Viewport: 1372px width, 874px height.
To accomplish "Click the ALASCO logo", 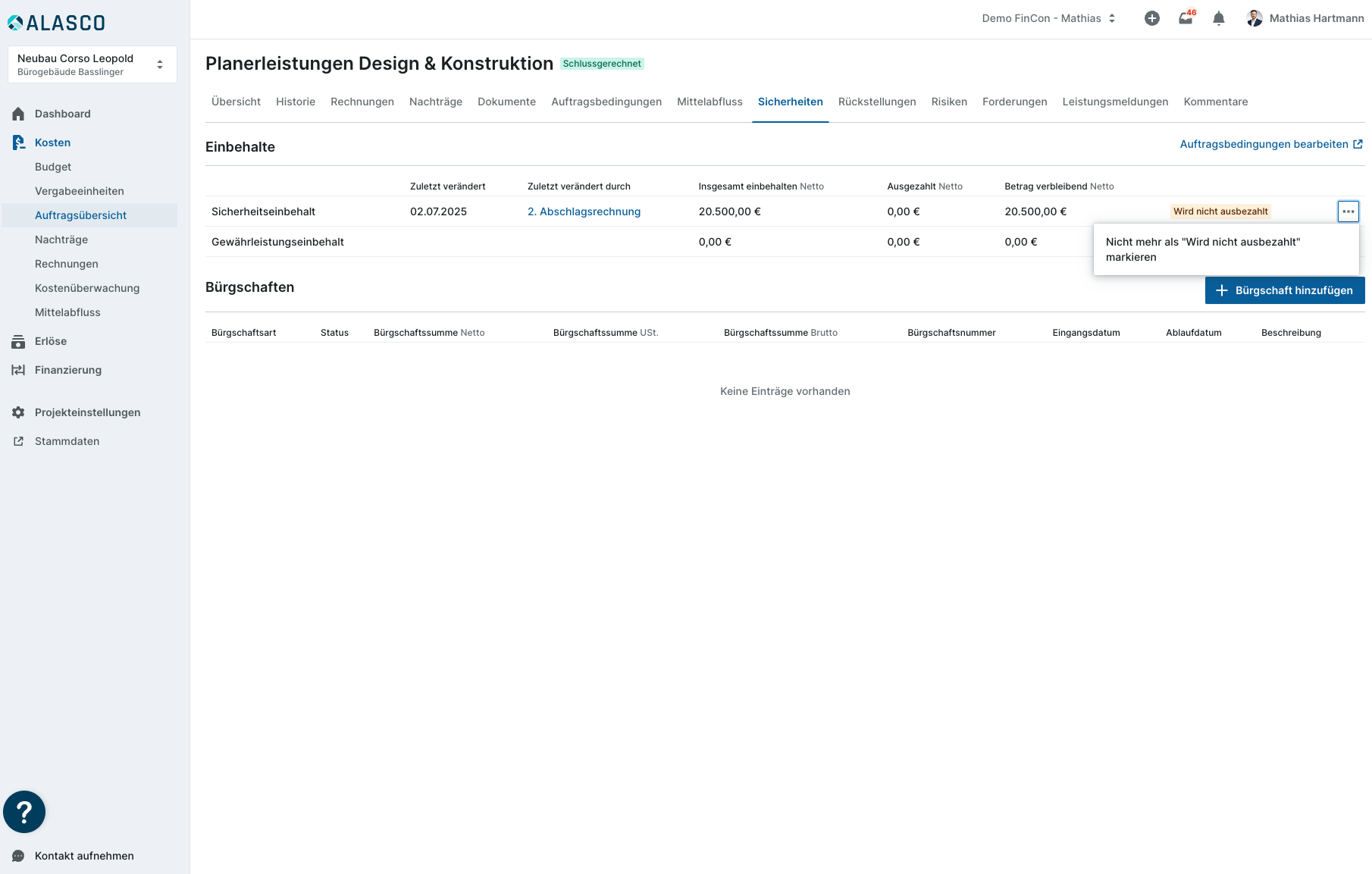I will point(57,23).
